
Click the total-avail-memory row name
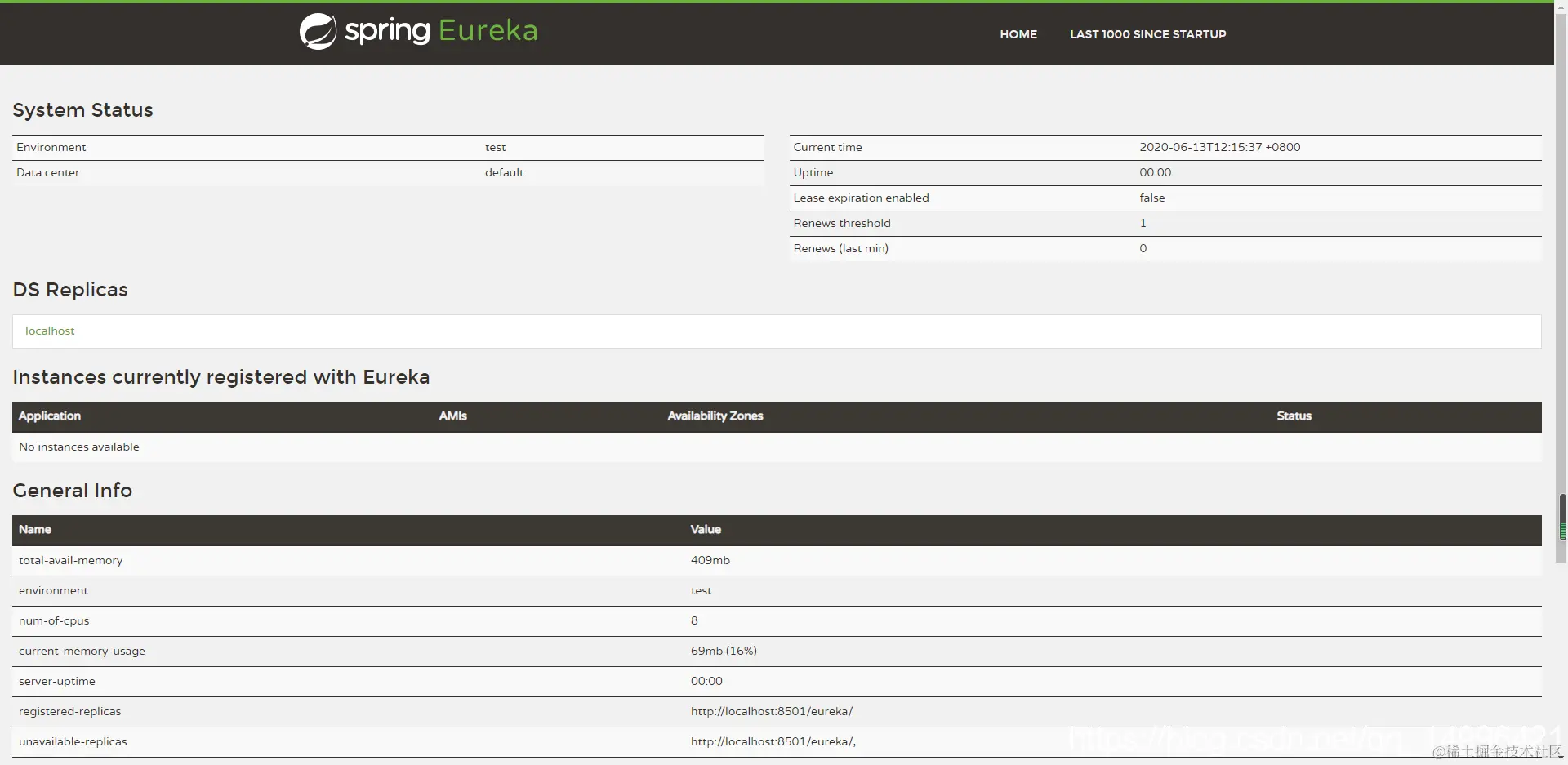(x=70, y=560)
